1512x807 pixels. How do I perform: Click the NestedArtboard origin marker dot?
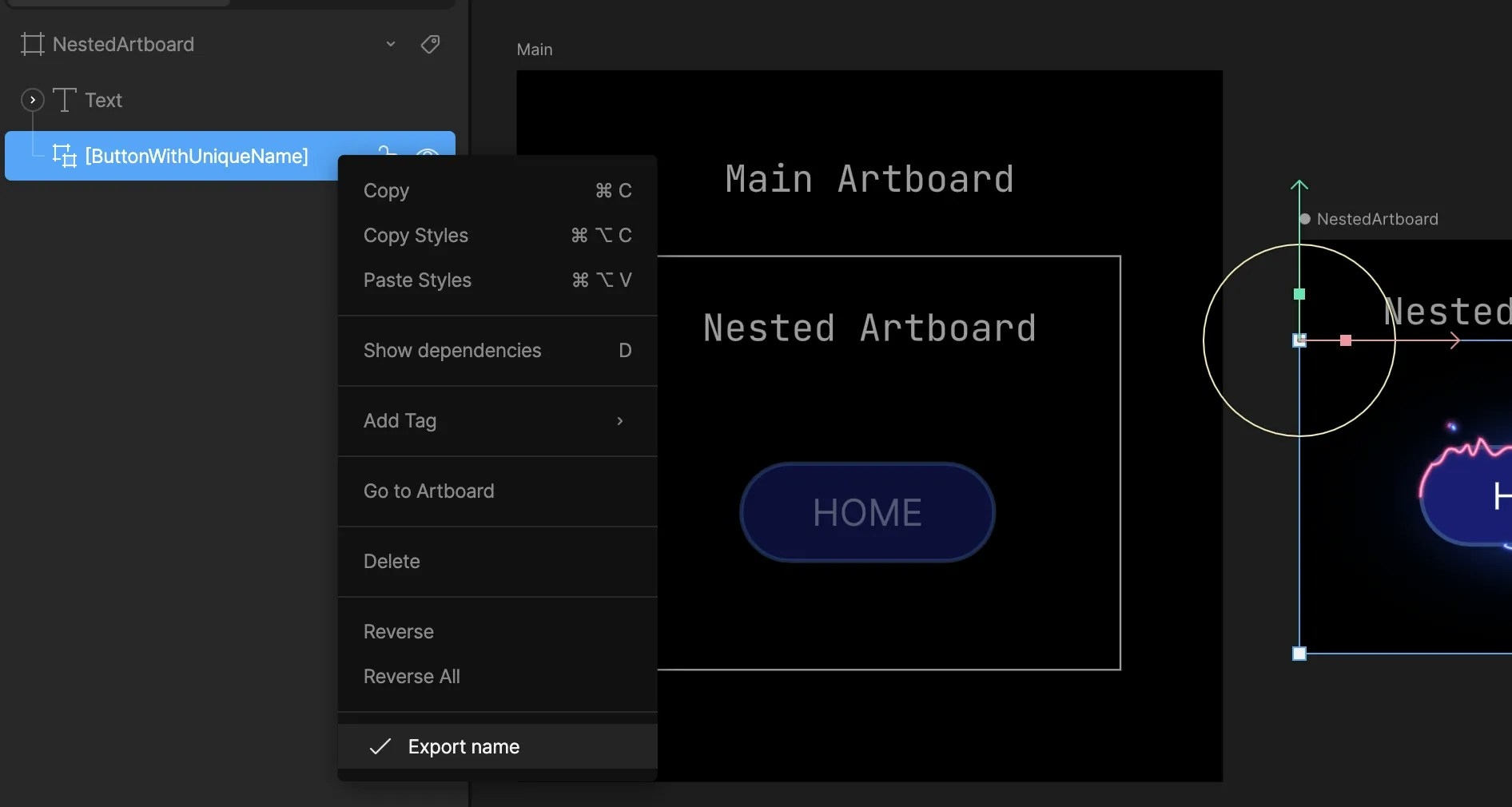click(x=1304, y=219)
